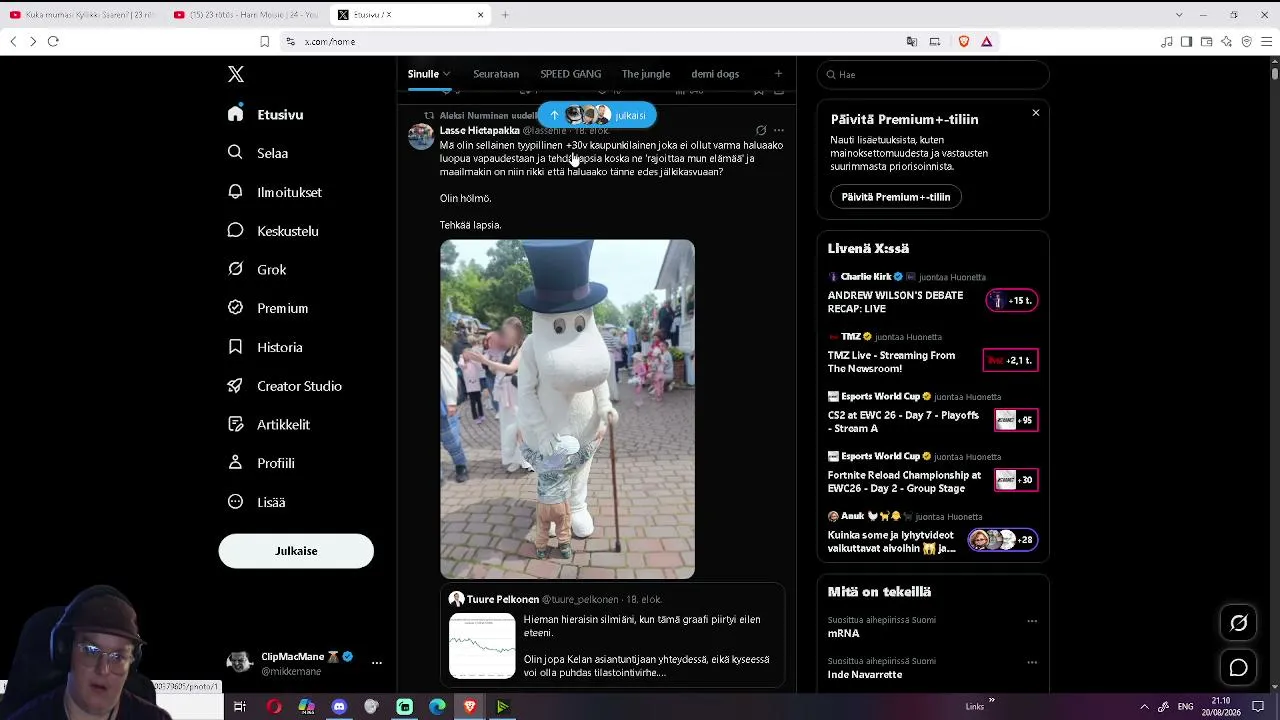
Task: Open the floating messages chat button
Action: point(1238,668)
